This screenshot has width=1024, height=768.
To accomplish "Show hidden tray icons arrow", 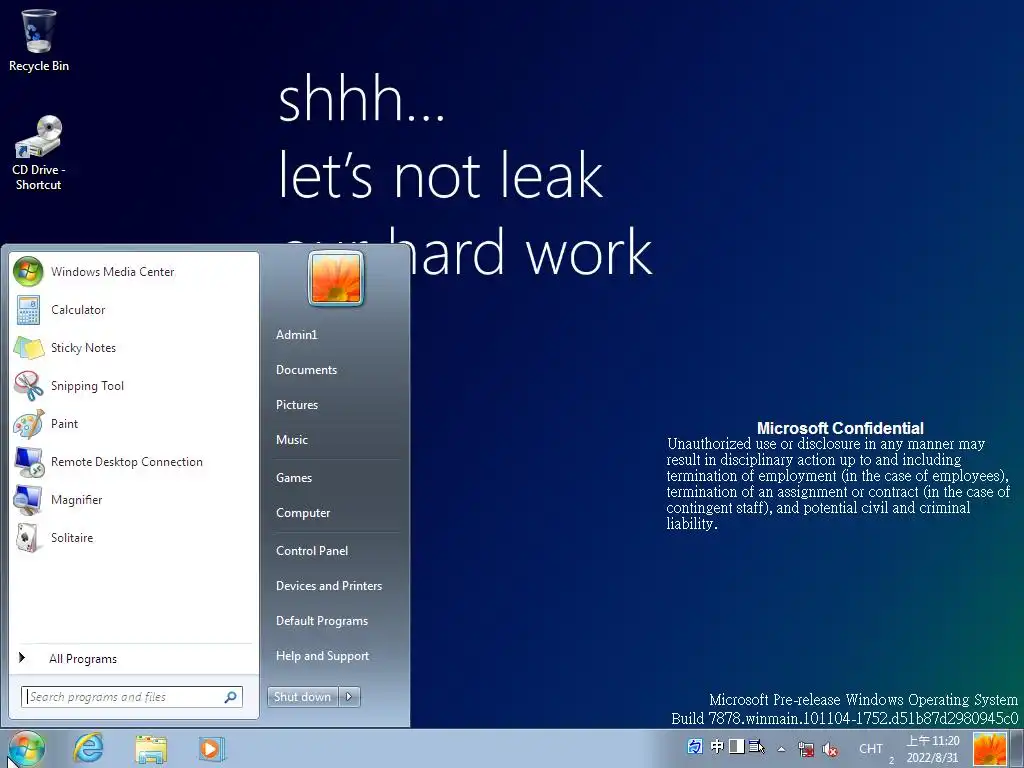I will pyautogui.click(x=781, y=749).
